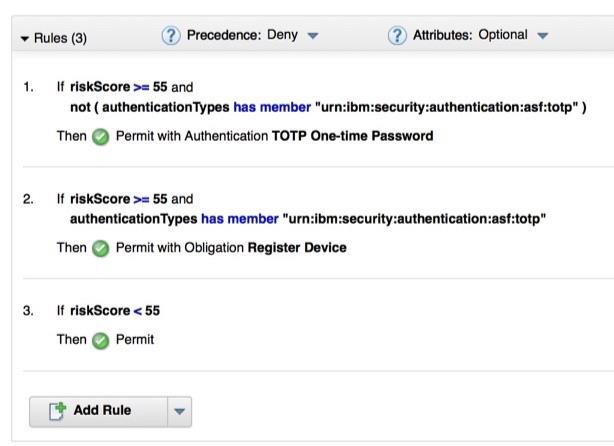Click the >= operator in rule 2
The height and width of the screenshot is (446, 614).
(142, 199)
